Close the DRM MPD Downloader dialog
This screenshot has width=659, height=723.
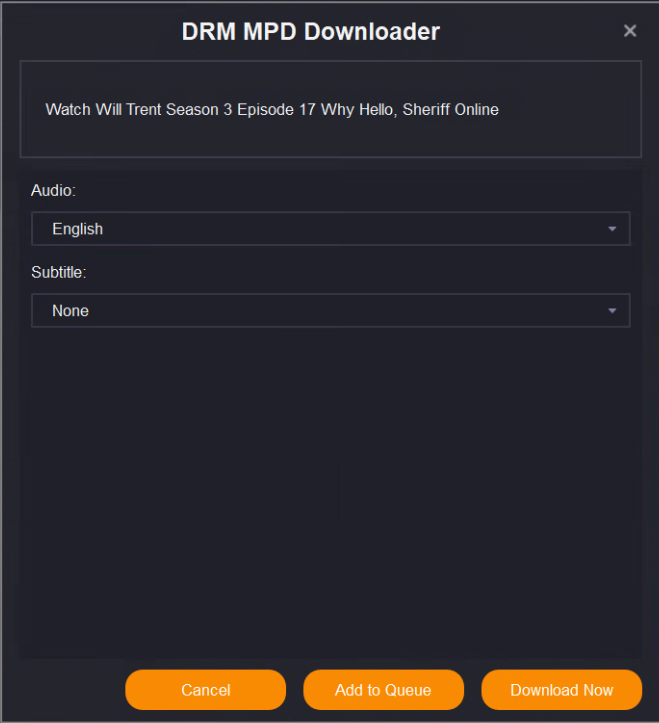[629, 31]
